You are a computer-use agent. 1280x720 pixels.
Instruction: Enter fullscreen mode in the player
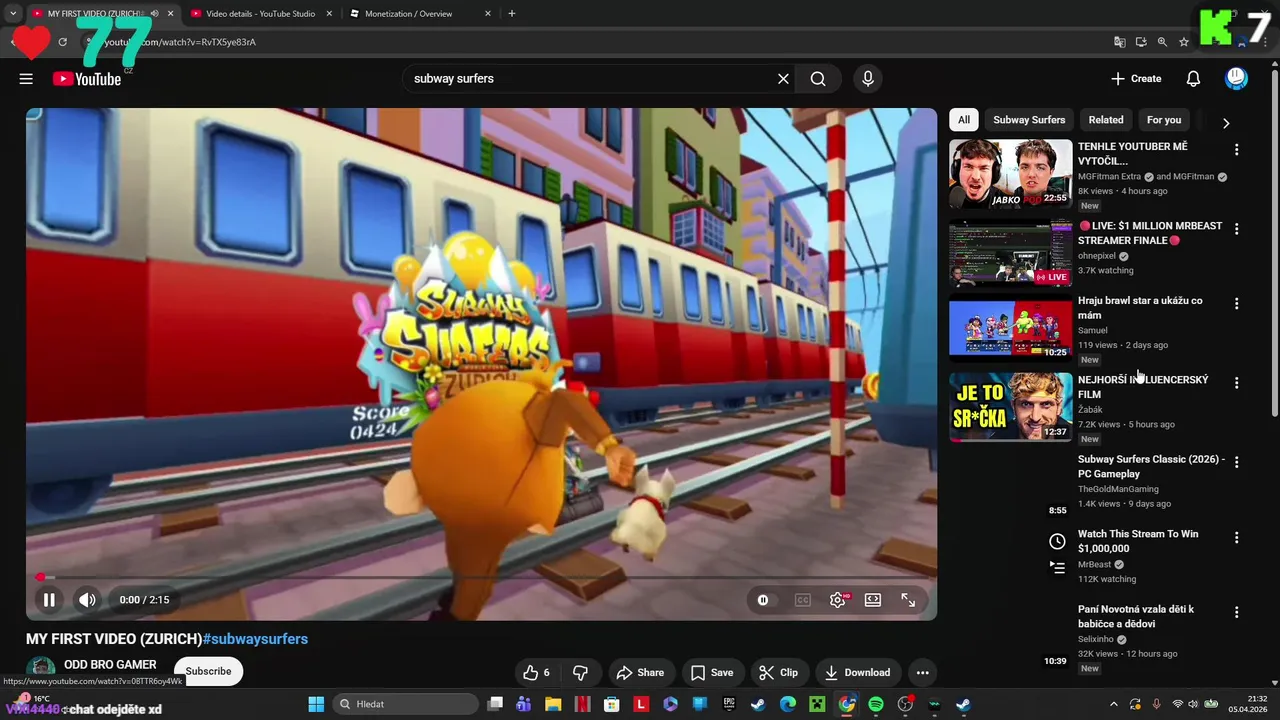[x=908, y=600]
